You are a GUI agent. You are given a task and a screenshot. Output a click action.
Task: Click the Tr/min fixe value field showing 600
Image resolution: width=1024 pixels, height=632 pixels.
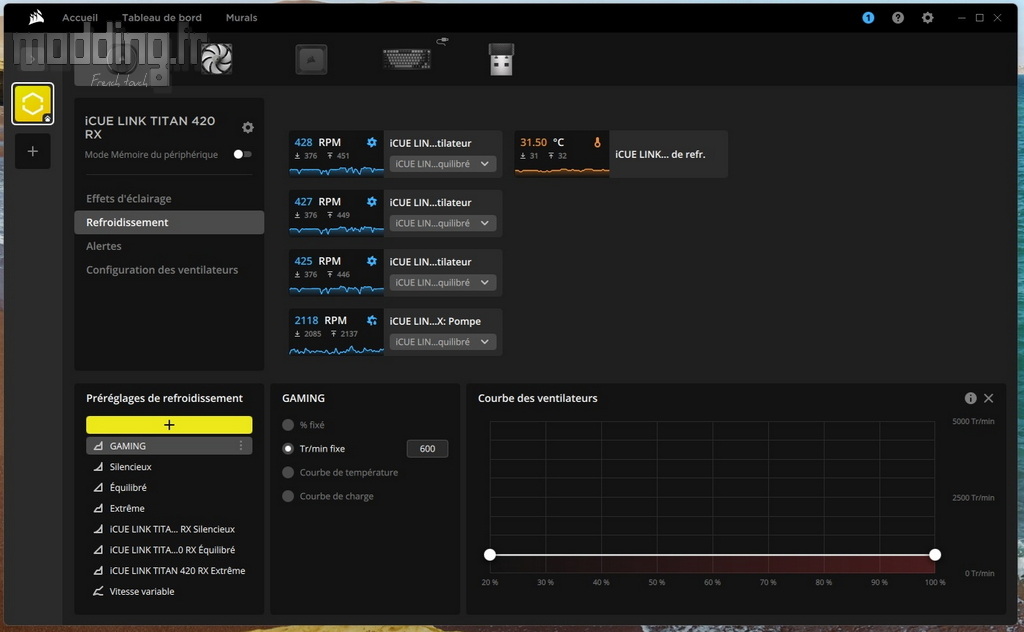coord(427,449)
